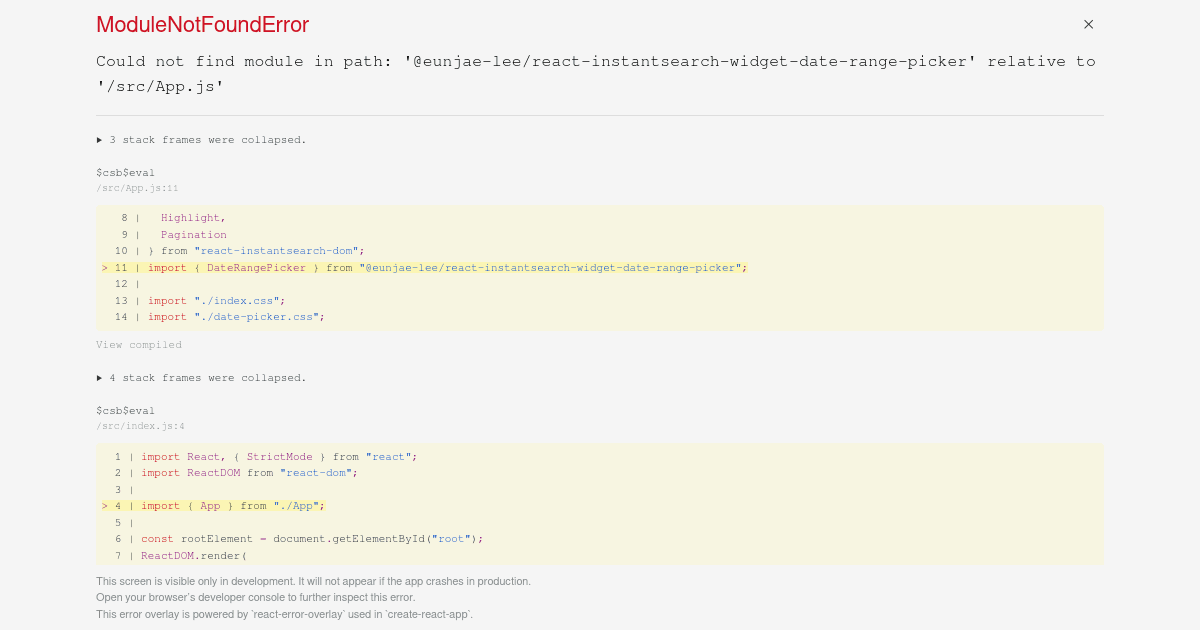
Task: Click the second $csb$eval stack frame label
Action: tap(125, 410)
